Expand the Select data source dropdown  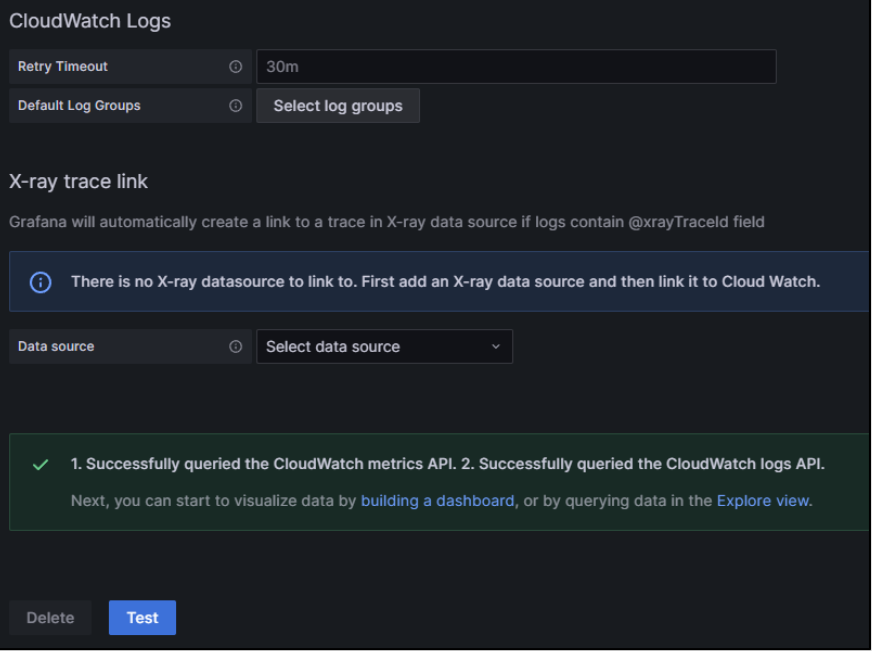coord(384,347)
